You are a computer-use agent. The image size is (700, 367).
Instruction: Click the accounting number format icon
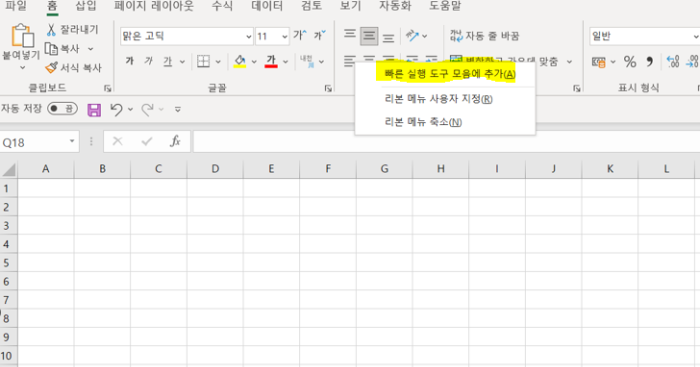click(598, 62)
